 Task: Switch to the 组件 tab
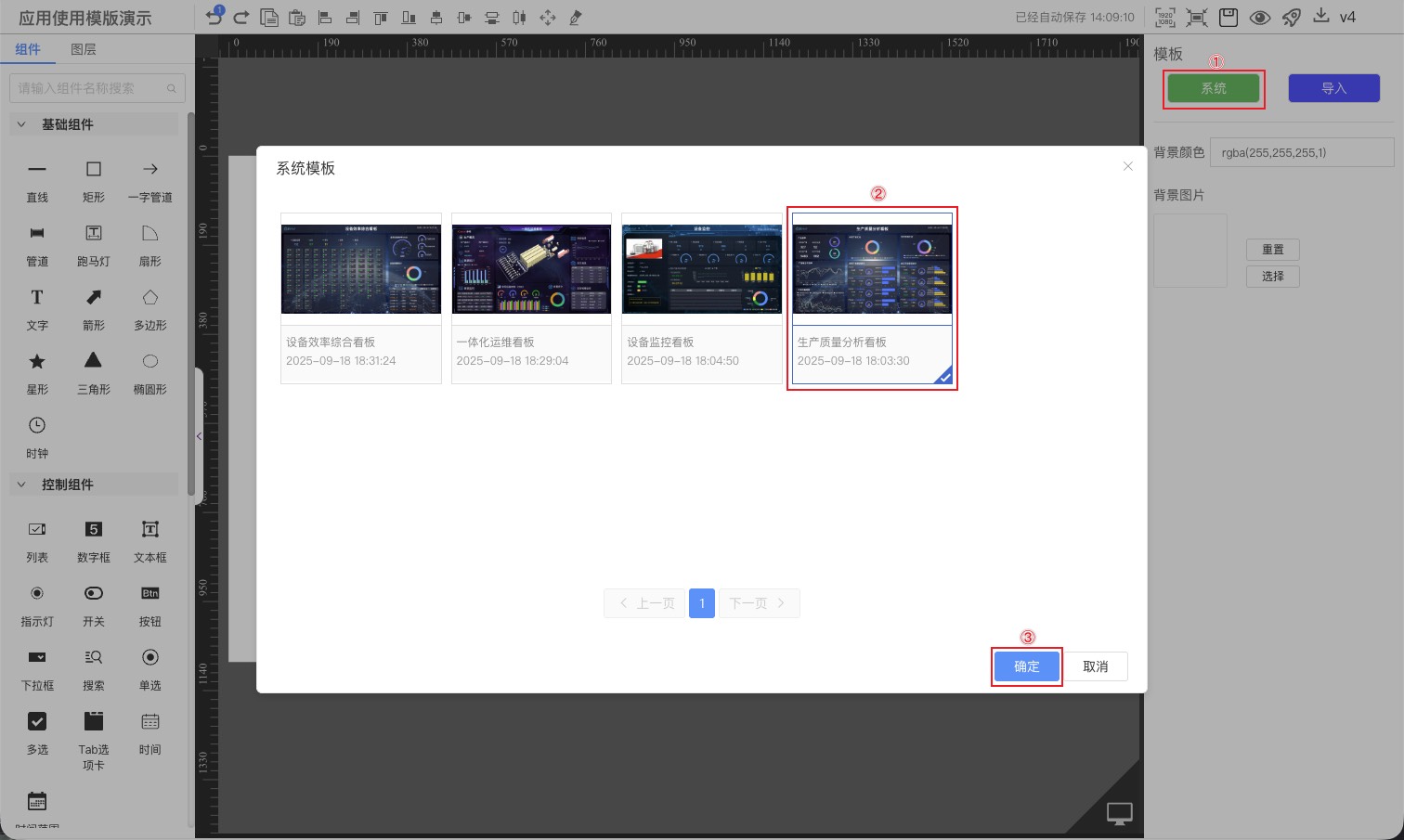tap(28, 49)
